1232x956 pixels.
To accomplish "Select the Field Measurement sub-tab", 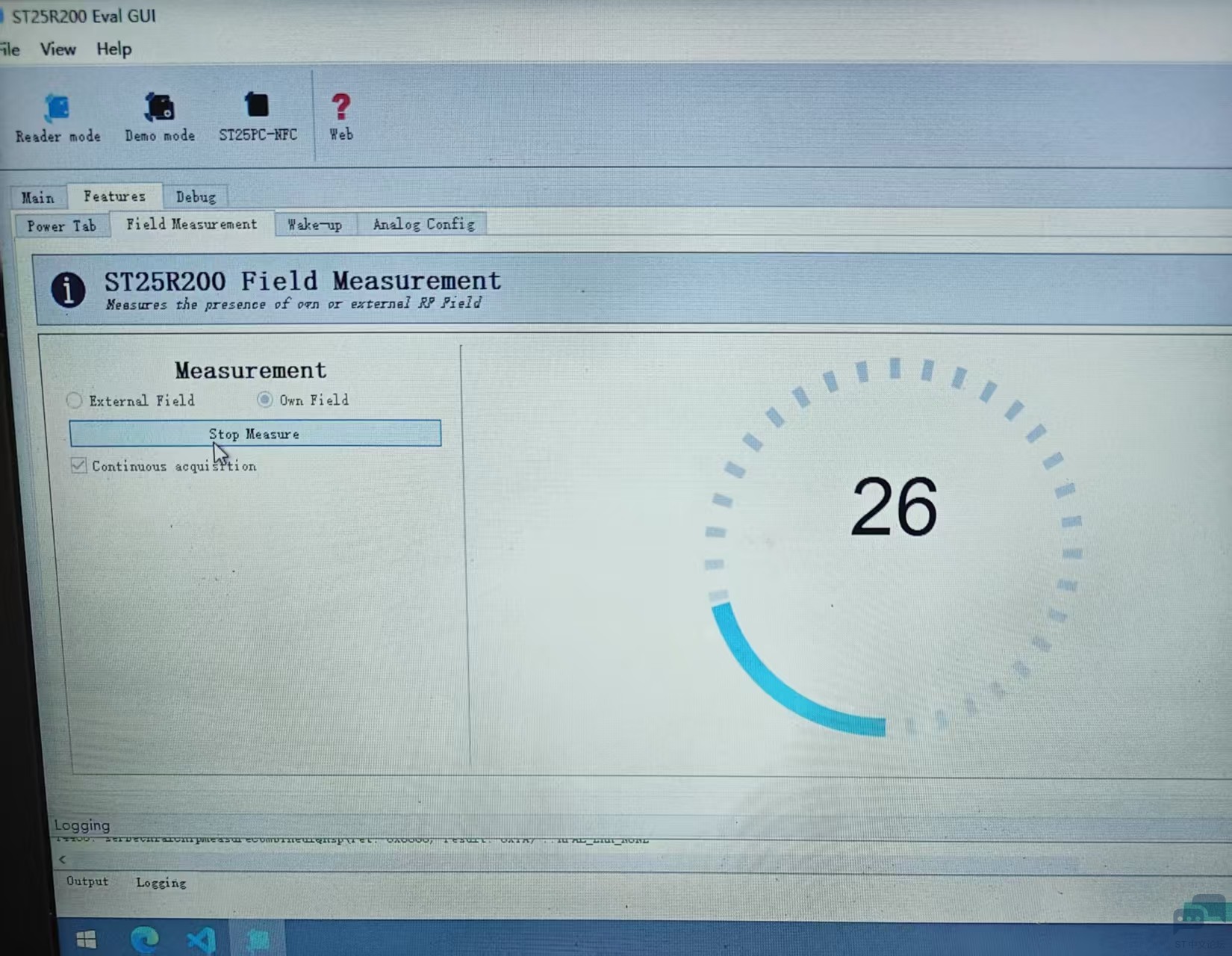I will click(x=192, y=224).
